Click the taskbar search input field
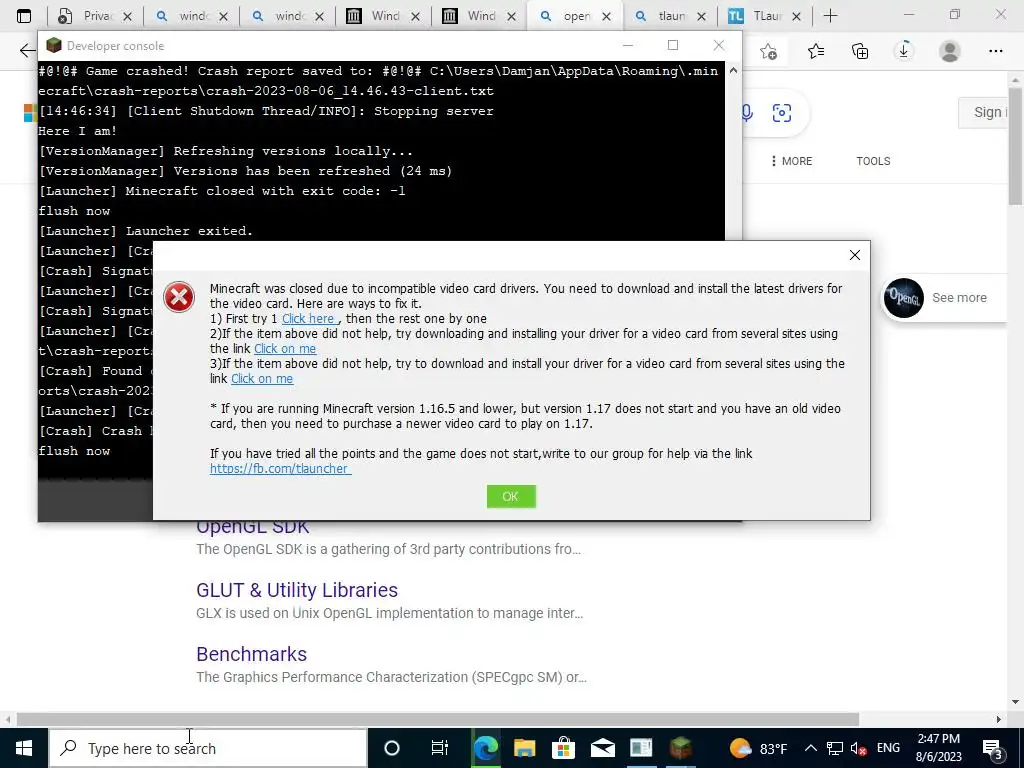 click(208, 748)
